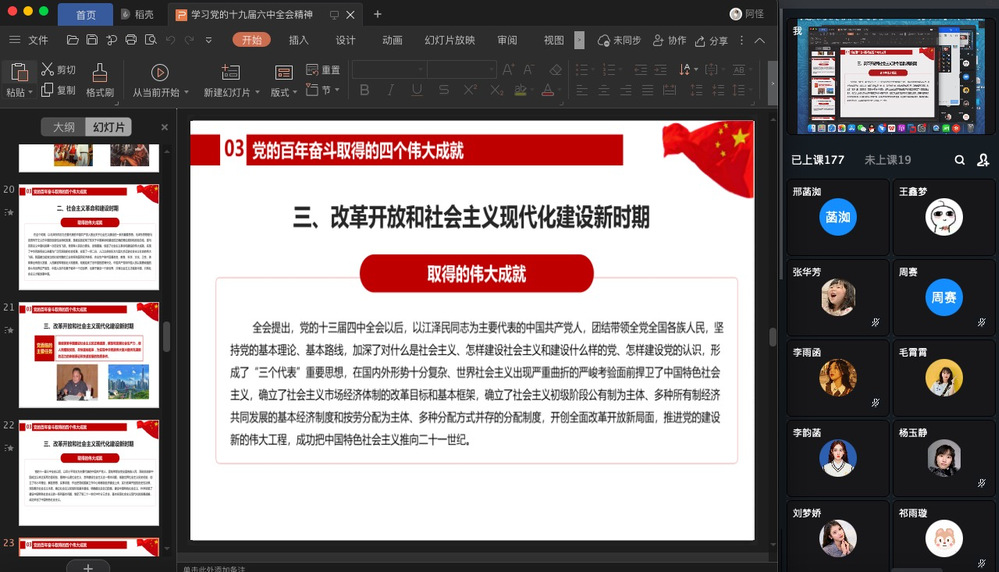Click the print icon in quick toolbar
This screenshot has height=572, width=999.
click(x=130, y=40)
